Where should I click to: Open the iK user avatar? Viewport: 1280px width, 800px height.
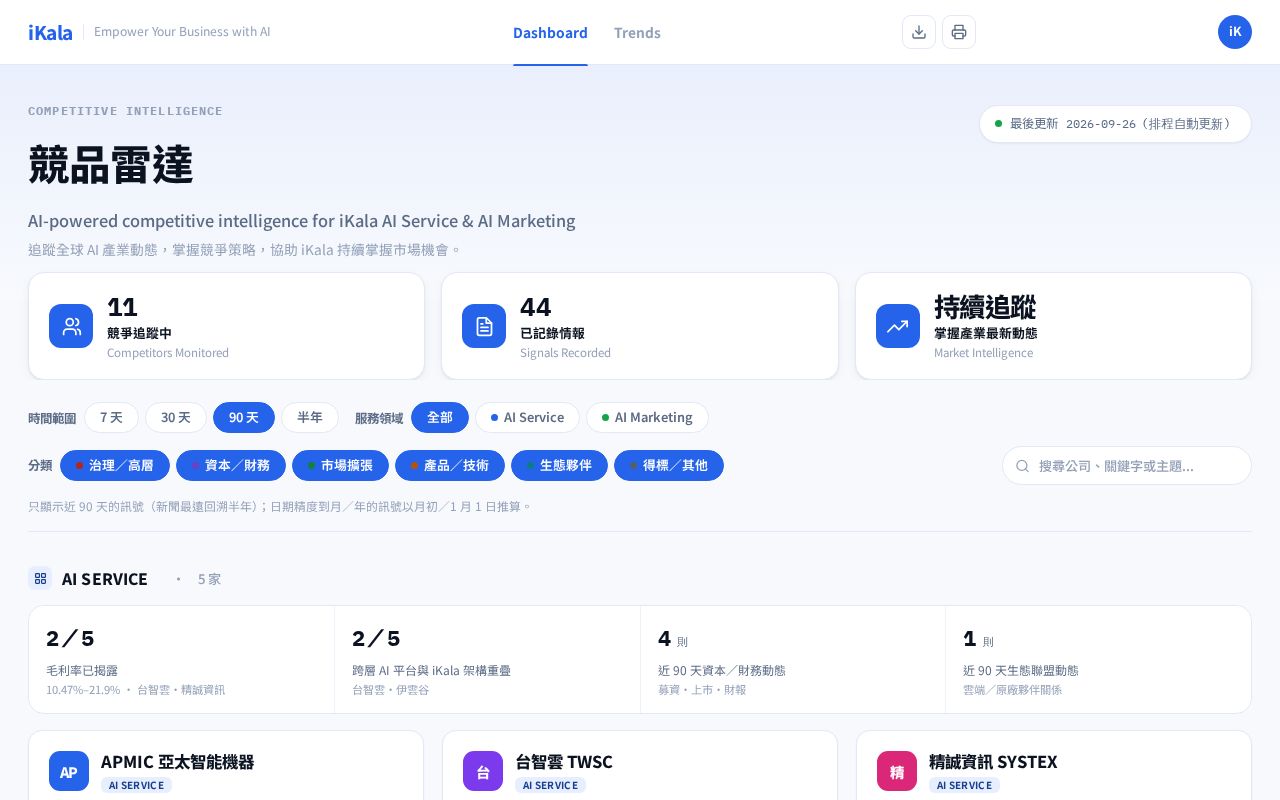tap(1235, 32)
